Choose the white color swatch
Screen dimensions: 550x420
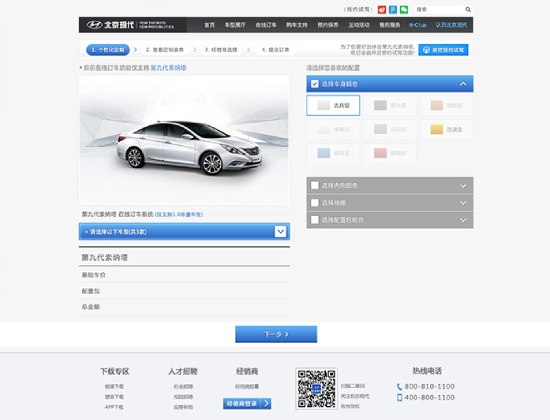coord(333,129)
